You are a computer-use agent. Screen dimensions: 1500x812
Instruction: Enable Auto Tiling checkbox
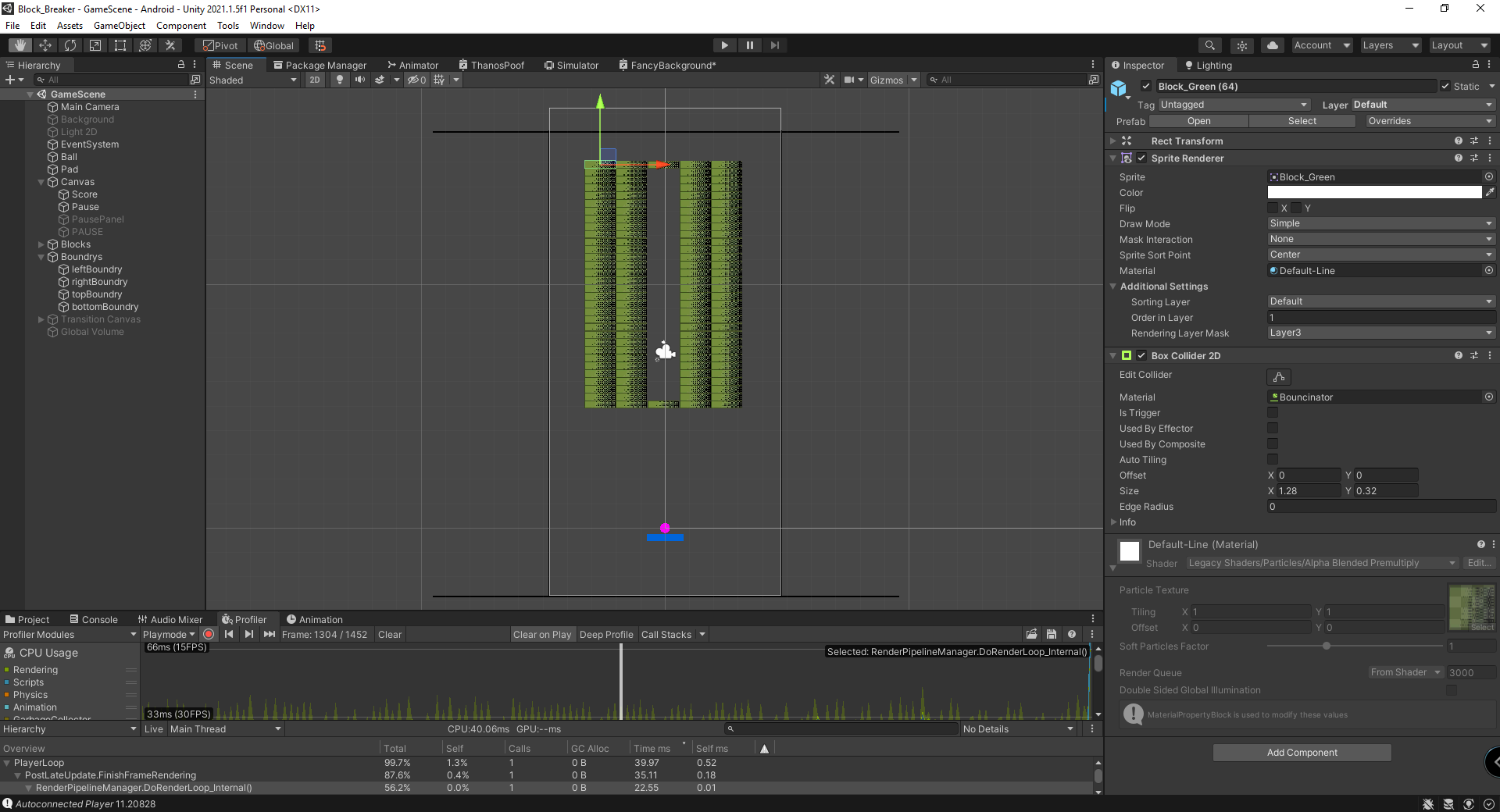[x=1273, y=459]
